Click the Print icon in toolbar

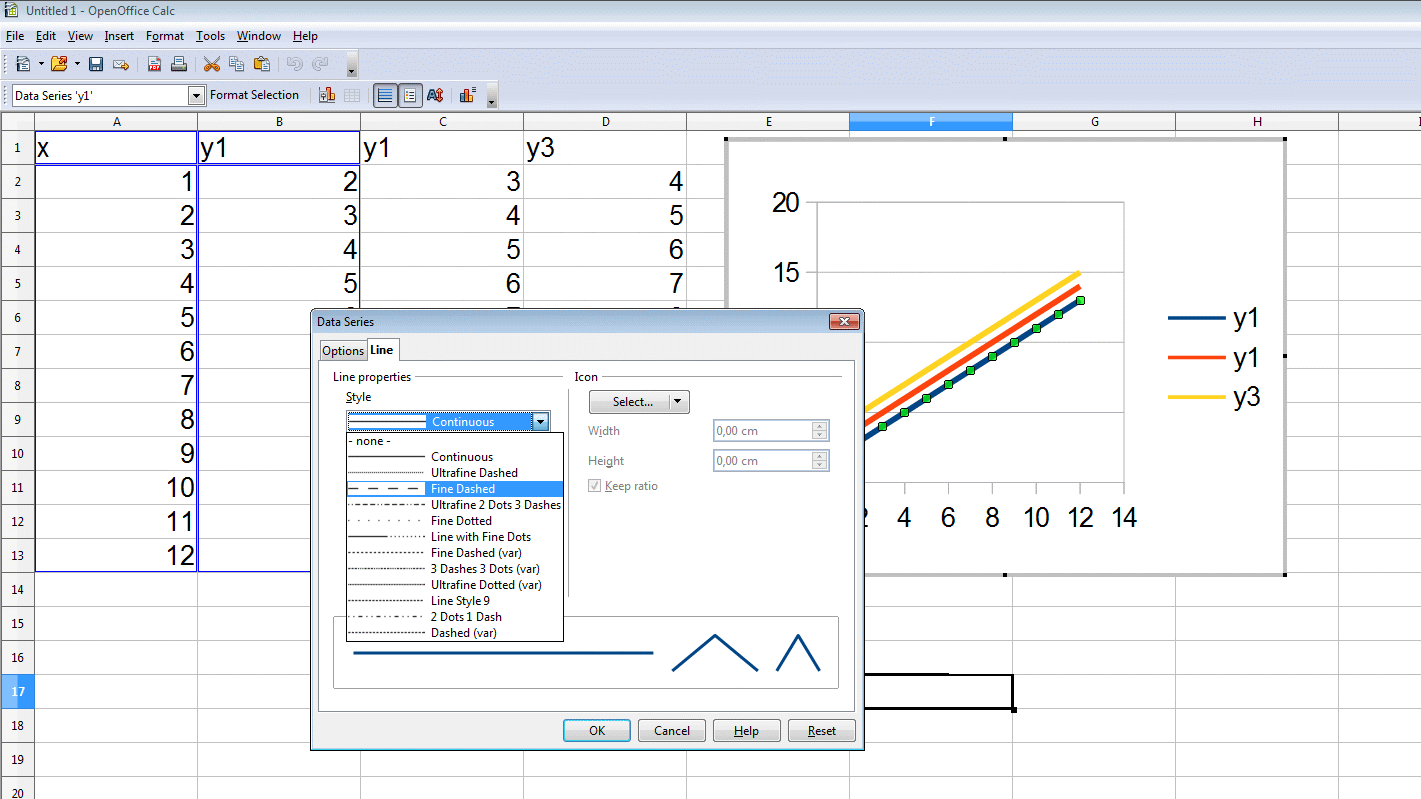tap(179, 64)
